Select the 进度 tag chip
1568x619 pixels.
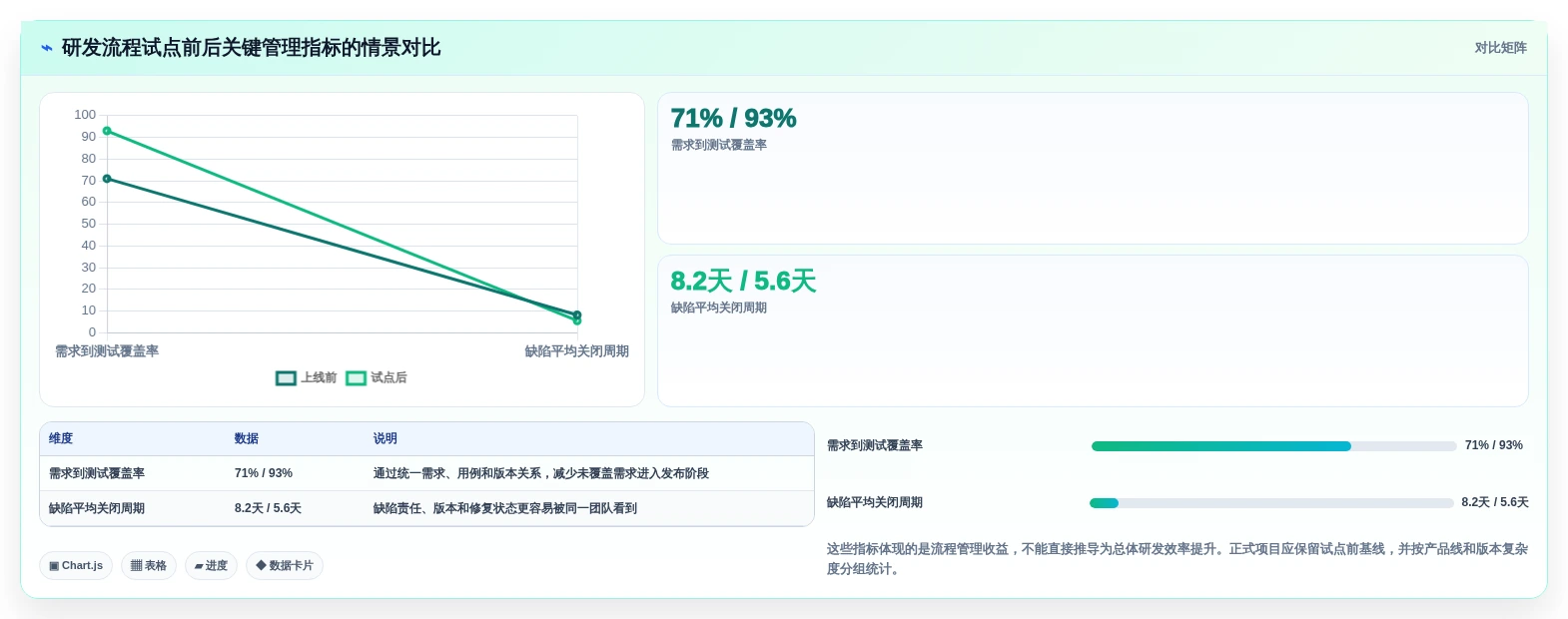click(x=211, y=565)
